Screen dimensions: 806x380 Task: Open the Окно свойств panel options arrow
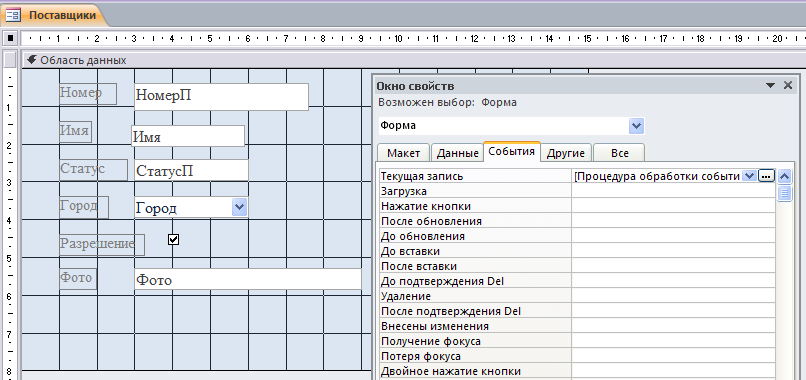771,86
